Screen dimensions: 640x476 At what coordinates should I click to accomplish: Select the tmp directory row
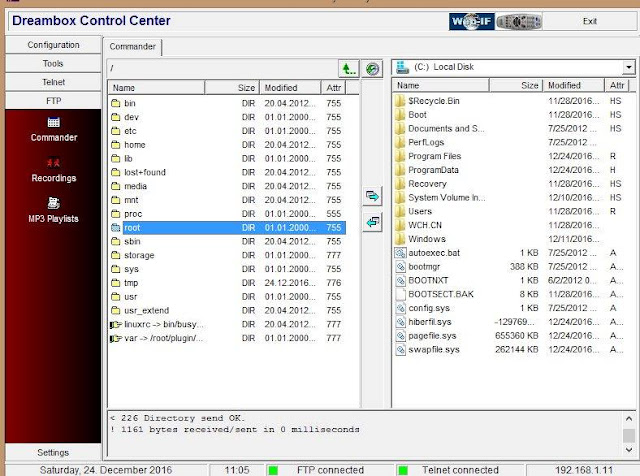(x=227, y=283)
